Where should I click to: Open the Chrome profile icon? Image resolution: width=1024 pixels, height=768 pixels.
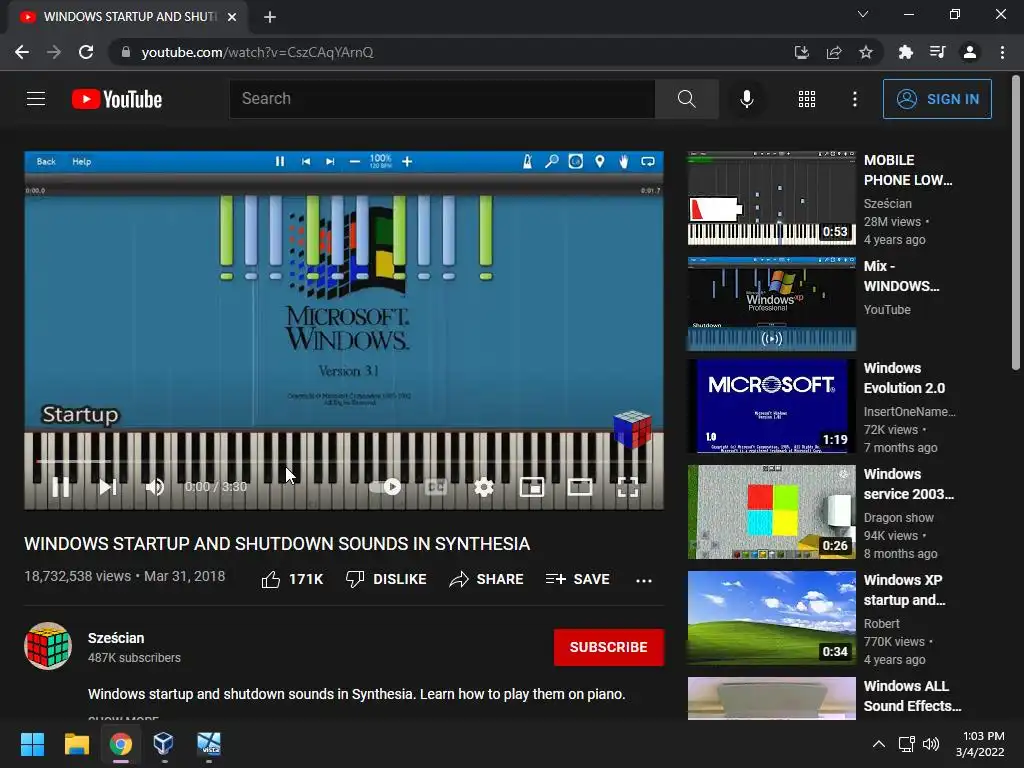click(x=970, y=52)
